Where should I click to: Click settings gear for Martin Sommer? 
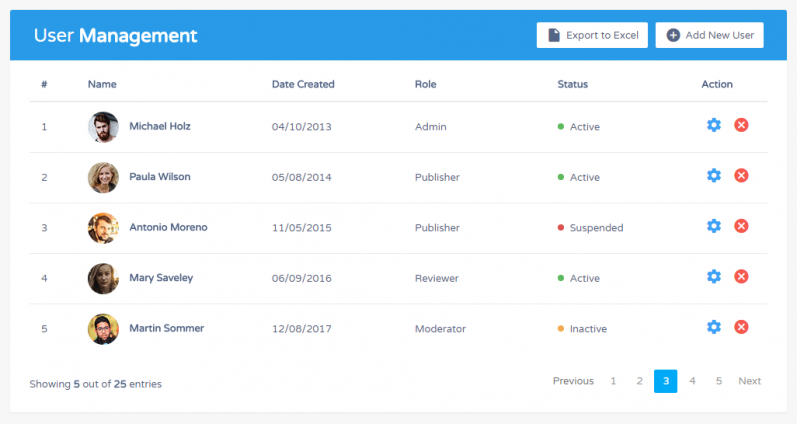click(x=713, y=327)
